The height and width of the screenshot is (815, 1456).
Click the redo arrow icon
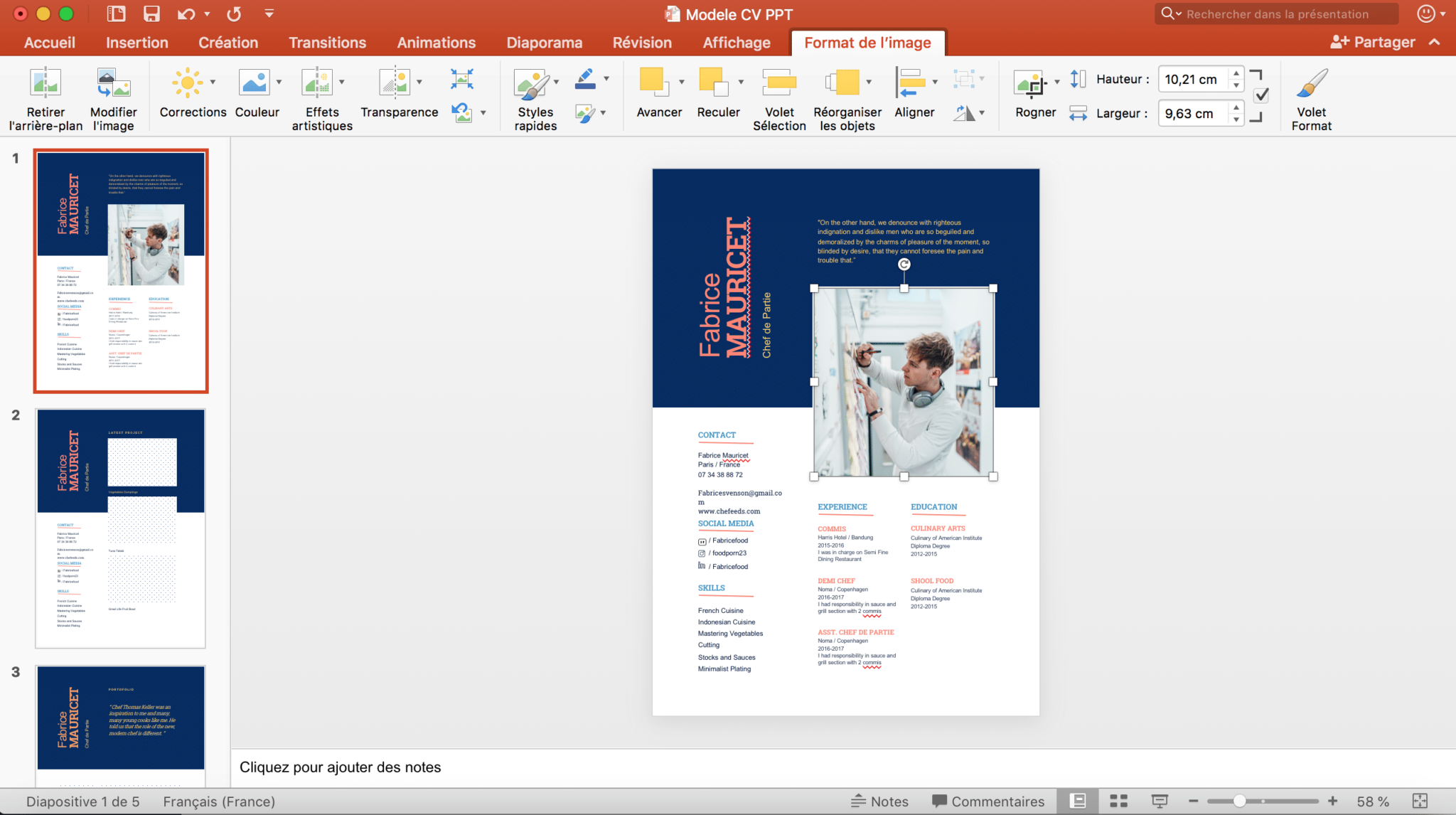pos(234,14)
